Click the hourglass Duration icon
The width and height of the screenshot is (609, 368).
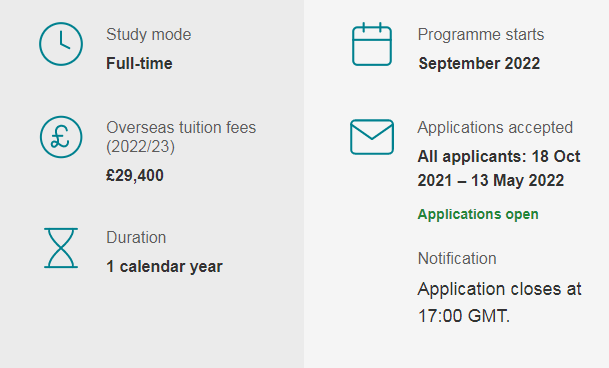pyautogui.click(x=61, y=248)
